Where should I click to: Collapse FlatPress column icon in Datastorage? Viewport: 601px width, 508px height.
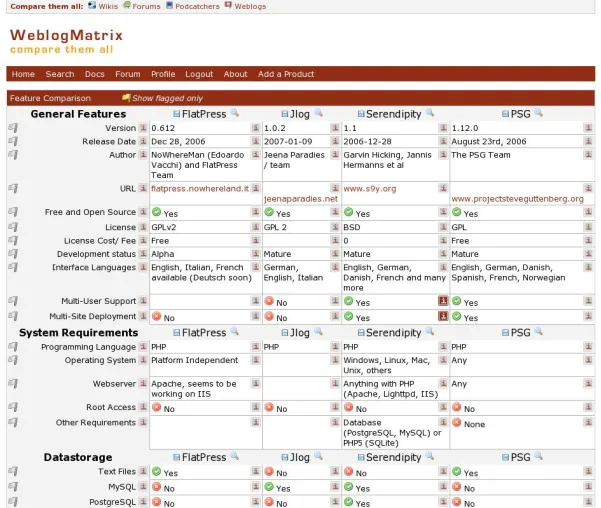[x=177, y=457]
